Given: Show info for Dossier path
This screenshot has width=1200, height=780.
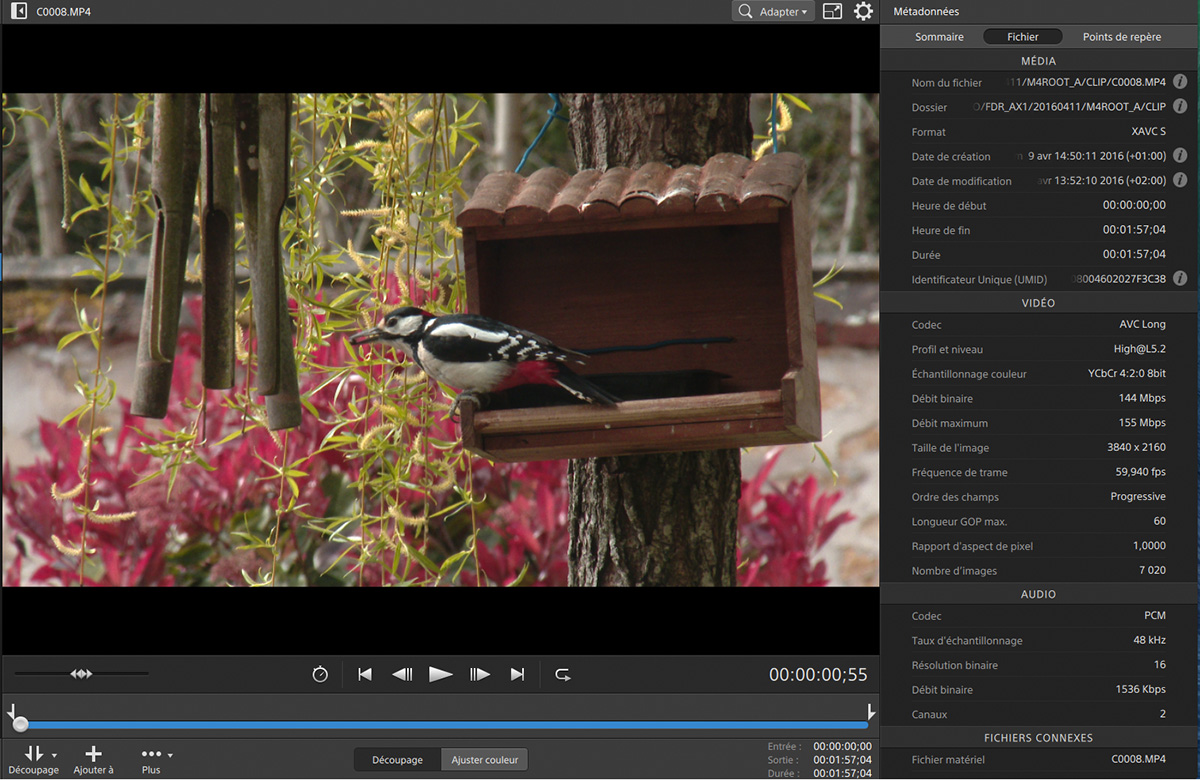Looking at the screenshot, I should [x=1180, y=106].
